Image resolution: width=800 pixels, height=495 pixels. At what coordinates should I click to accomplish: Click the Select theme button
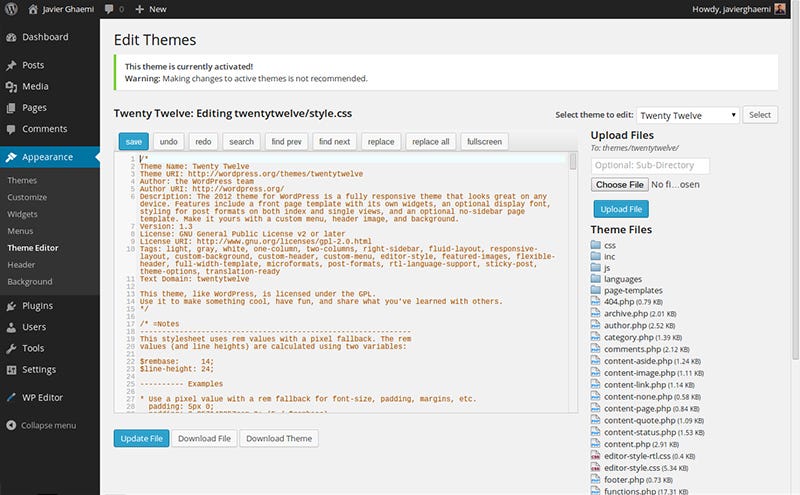point(760,115)
